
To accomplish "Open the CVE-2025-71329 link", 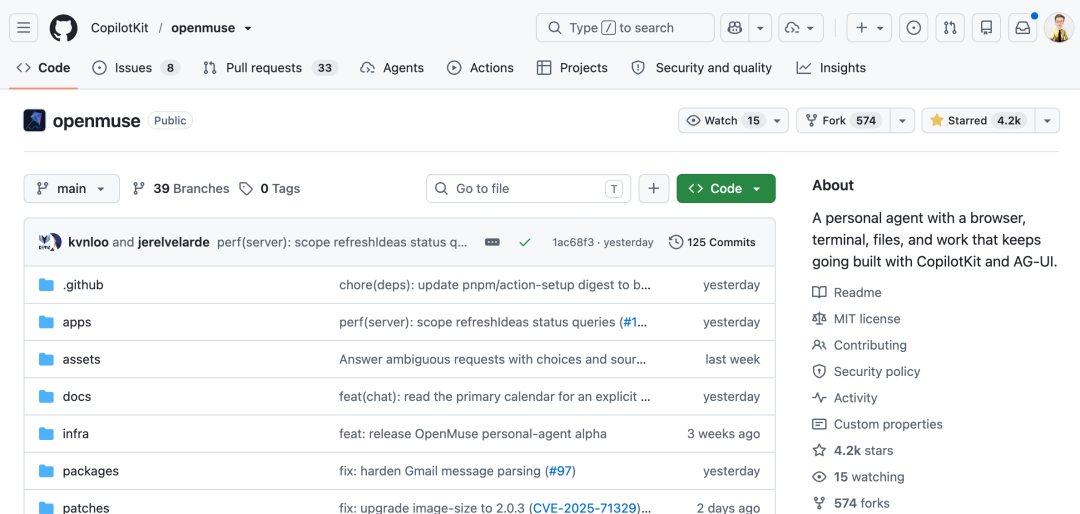I will pyautogui.click(x=584, y=508).
